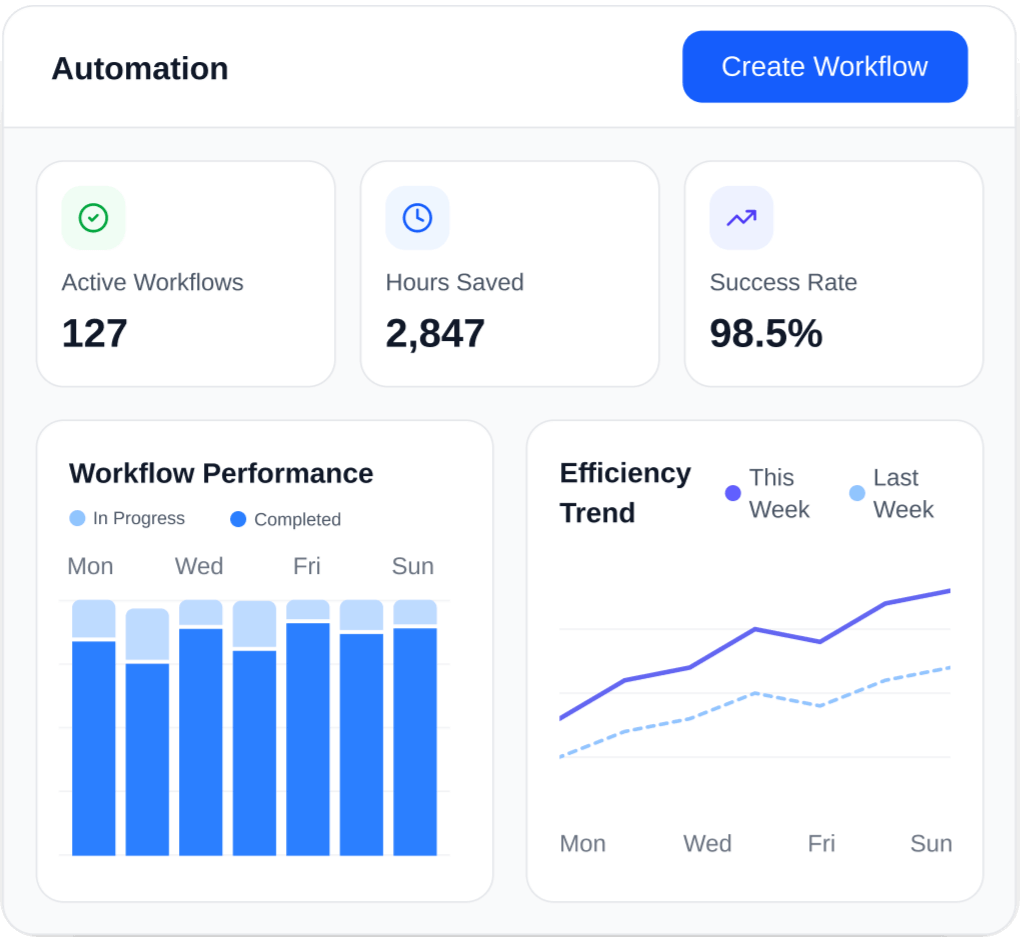Click the Wed label under Efficiency Trend
The height and width of the screenshot is (937, 1020).
click(x=707, y=843)
